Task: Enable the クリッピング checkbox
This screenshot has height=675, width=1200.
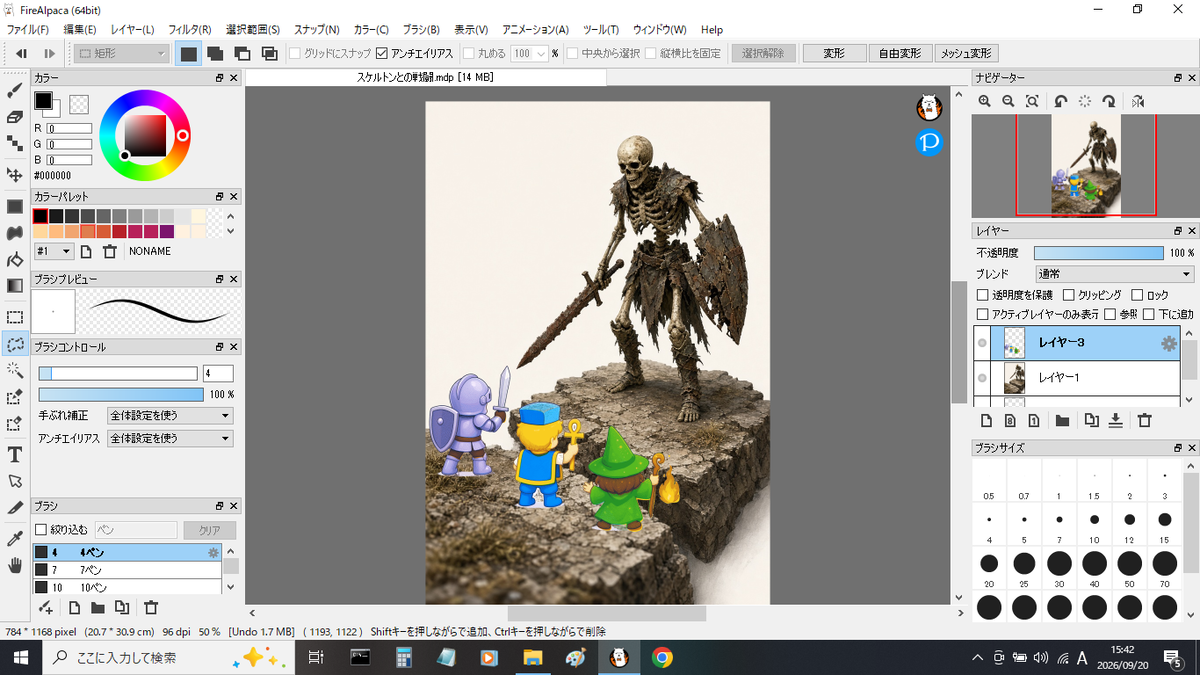Action: 1069,295
